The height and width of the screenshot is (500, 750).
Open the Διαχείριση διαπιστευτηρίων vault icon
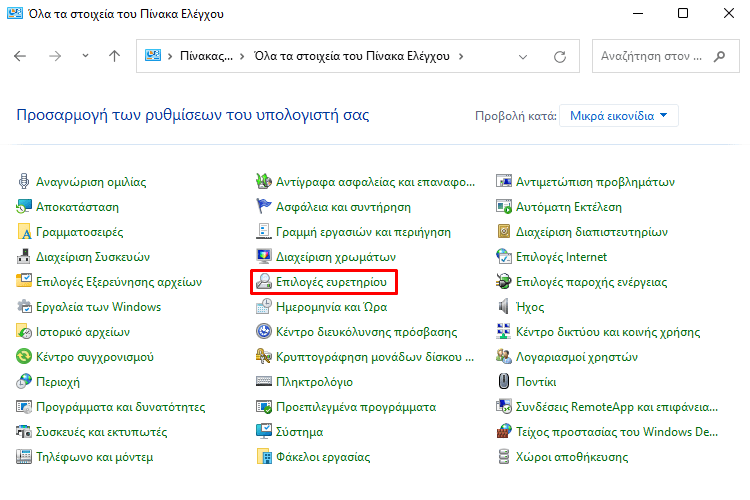(x=504, y=232)
